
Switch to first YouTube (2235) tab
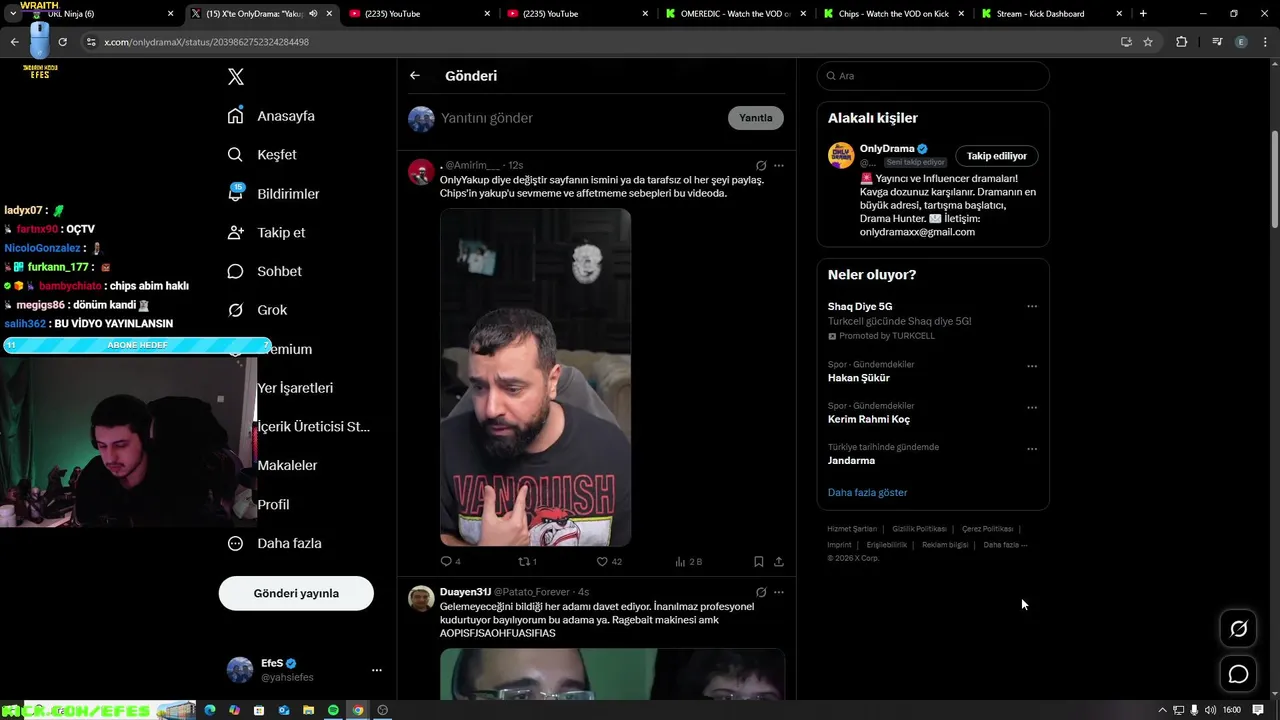coord(419,14)
